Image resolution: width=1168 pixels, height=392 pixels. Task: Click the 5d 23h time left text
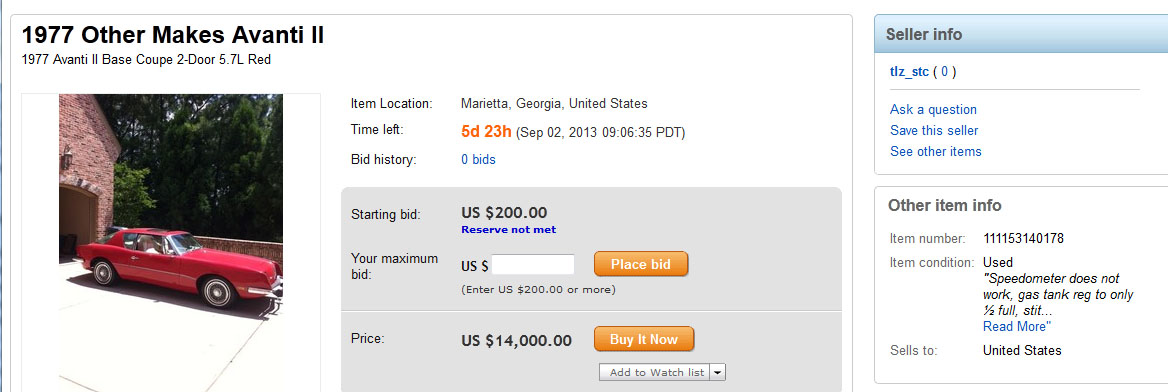coord(486,132)
